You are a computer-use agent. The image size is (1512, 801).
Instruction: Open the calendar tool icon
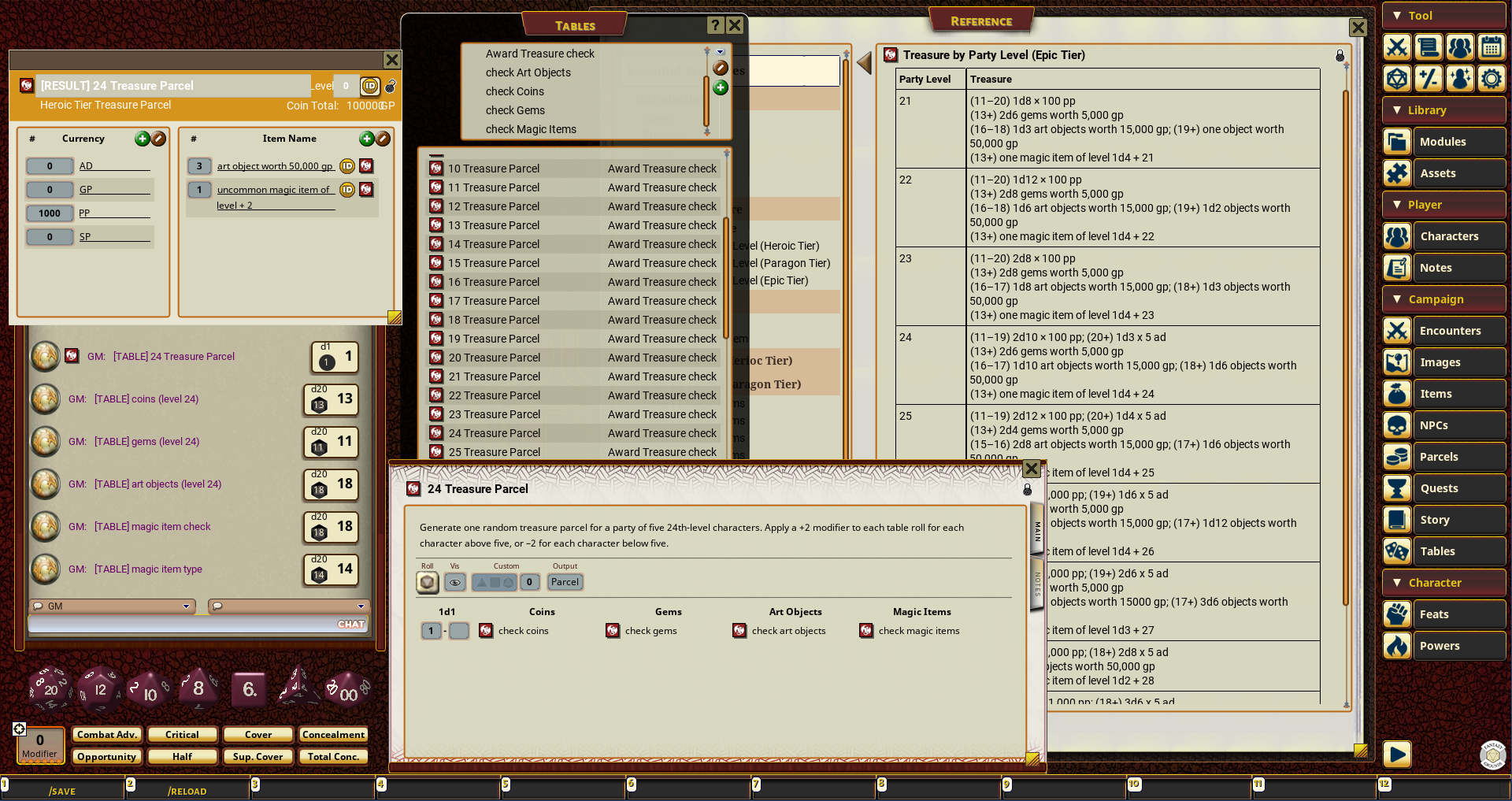click(1491, 47)
